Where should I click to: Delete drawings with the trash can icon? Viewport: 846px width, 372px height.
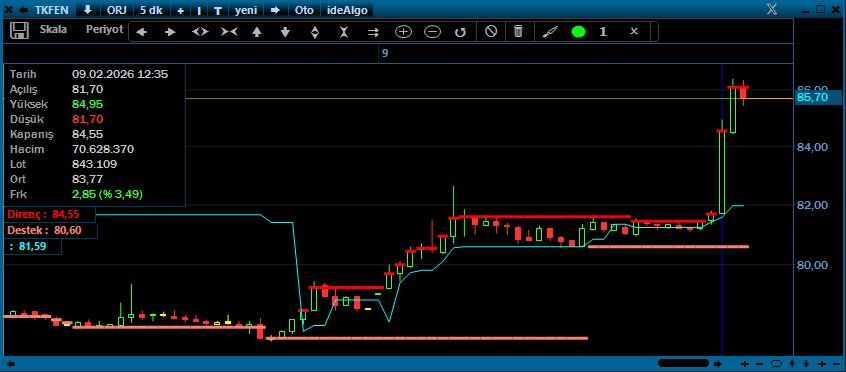518,31
